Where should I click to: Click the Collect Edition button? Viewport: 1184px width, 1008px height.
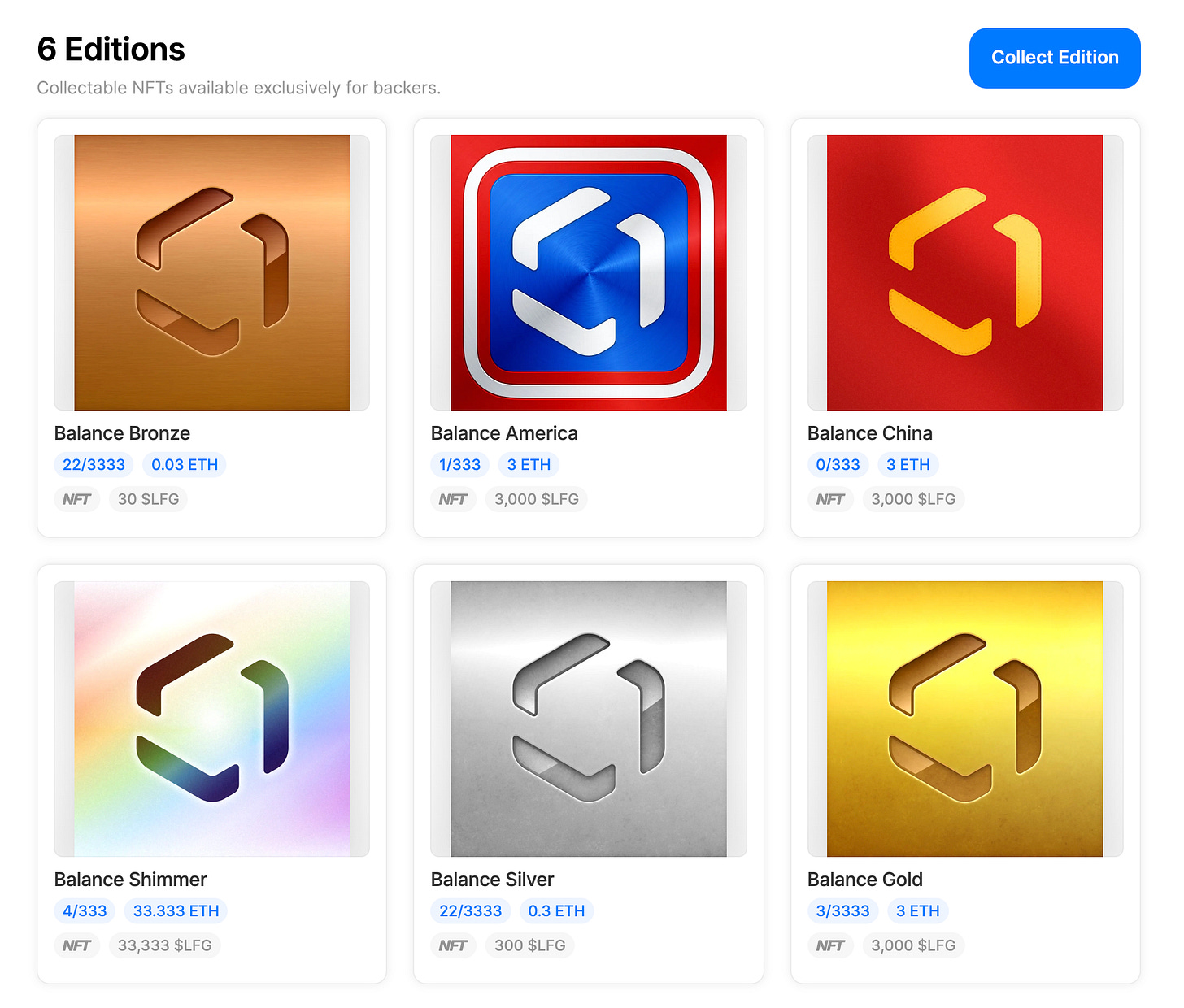click(x=1055, y=58)
